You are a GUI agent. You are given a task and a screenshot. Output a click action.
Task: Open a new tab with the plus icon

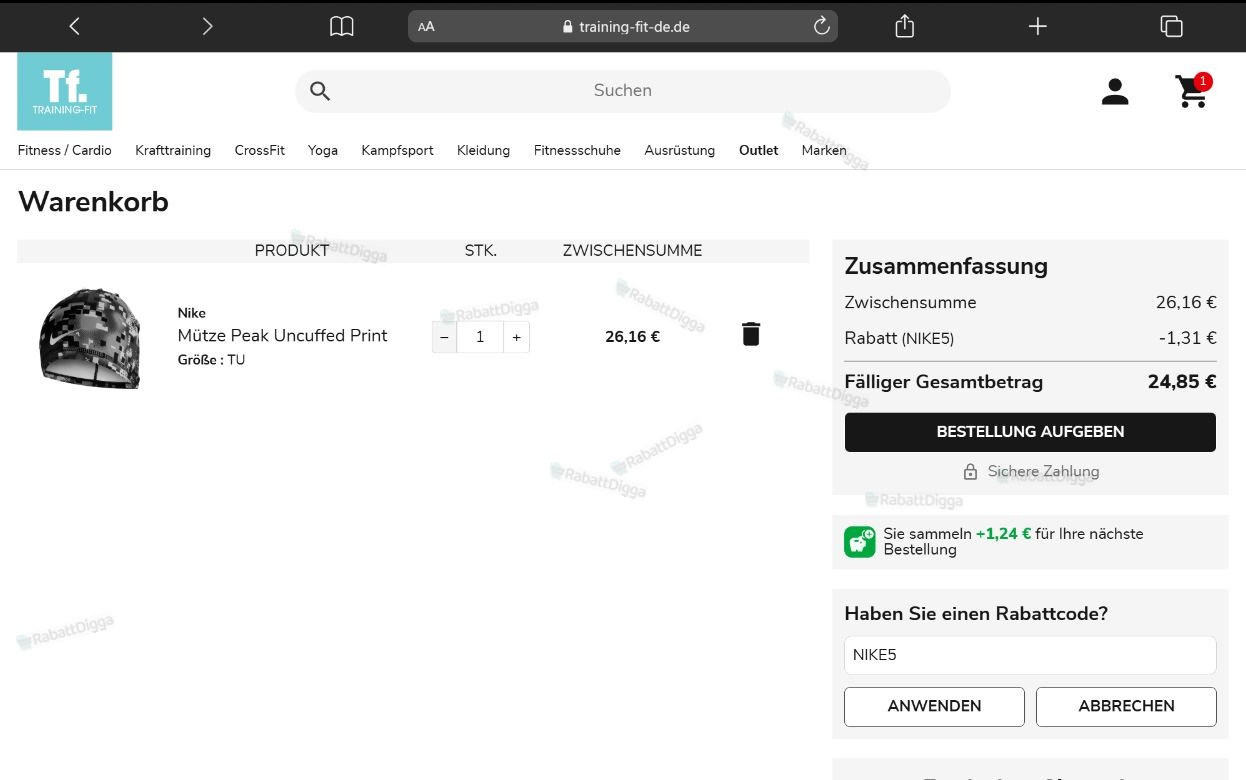click(x=1038, y=27)
